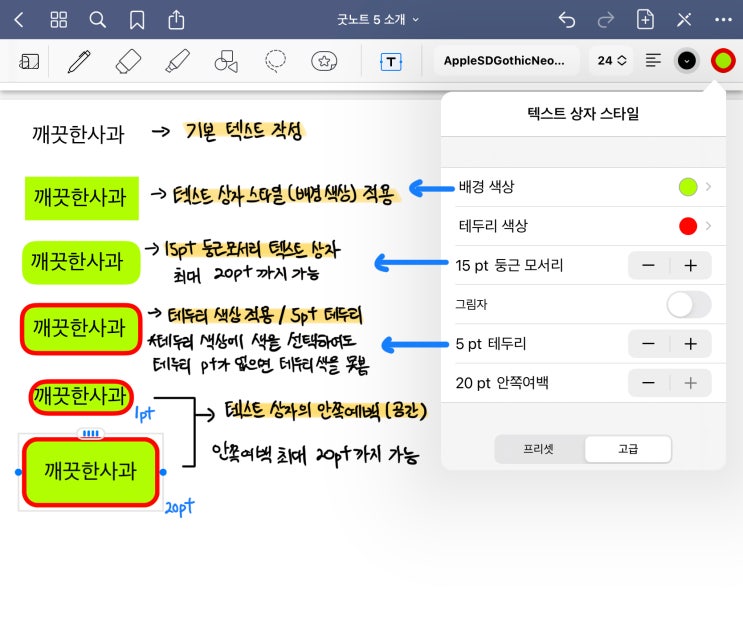743x638 pixels.
Task: Expand the 테두리 색상 row chevron
Action: (x=708, y=226)
